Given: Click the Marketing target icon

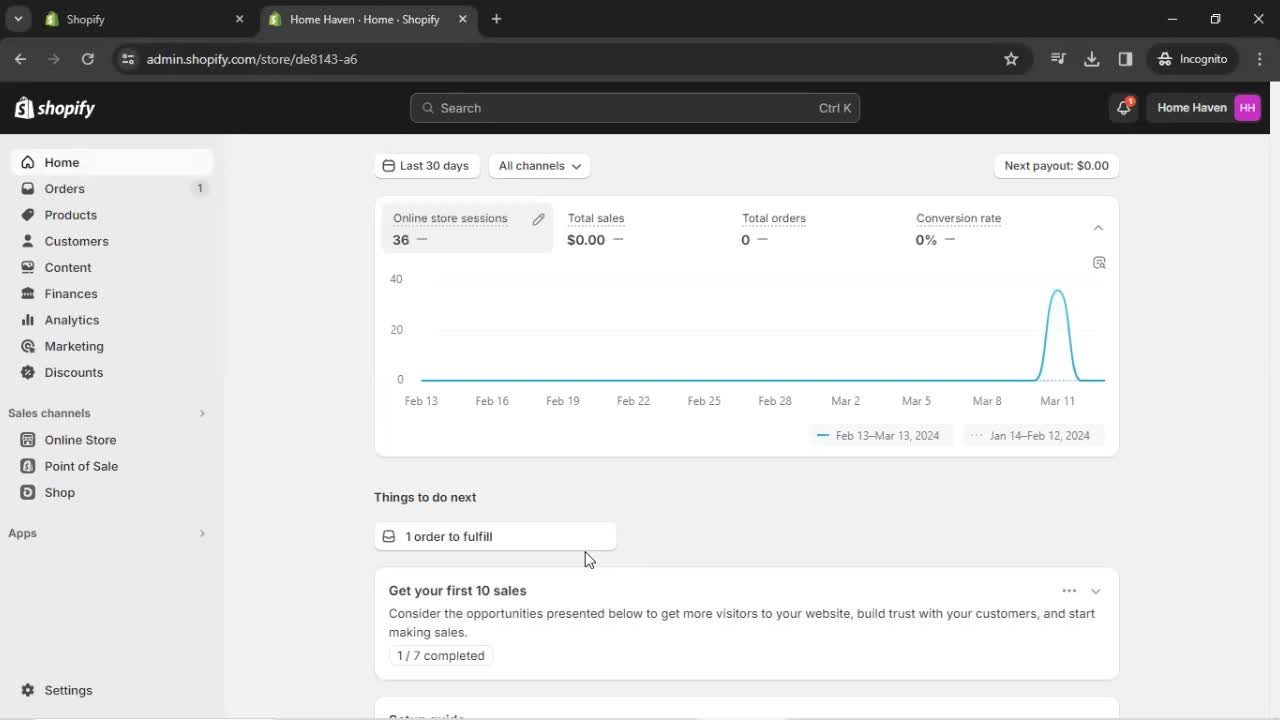Looking at the screenshot, I should [x=28, y=346].
